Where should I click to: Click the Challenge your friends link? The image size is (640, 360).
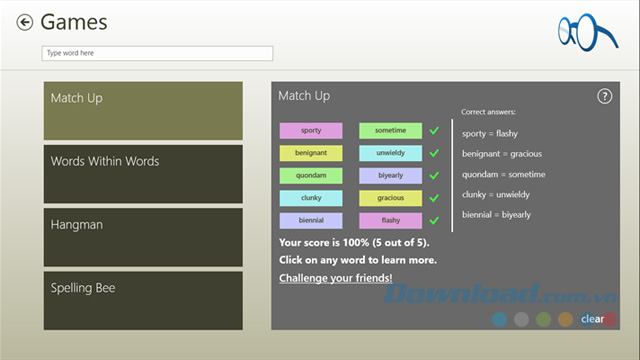click(x=336, y=278)
